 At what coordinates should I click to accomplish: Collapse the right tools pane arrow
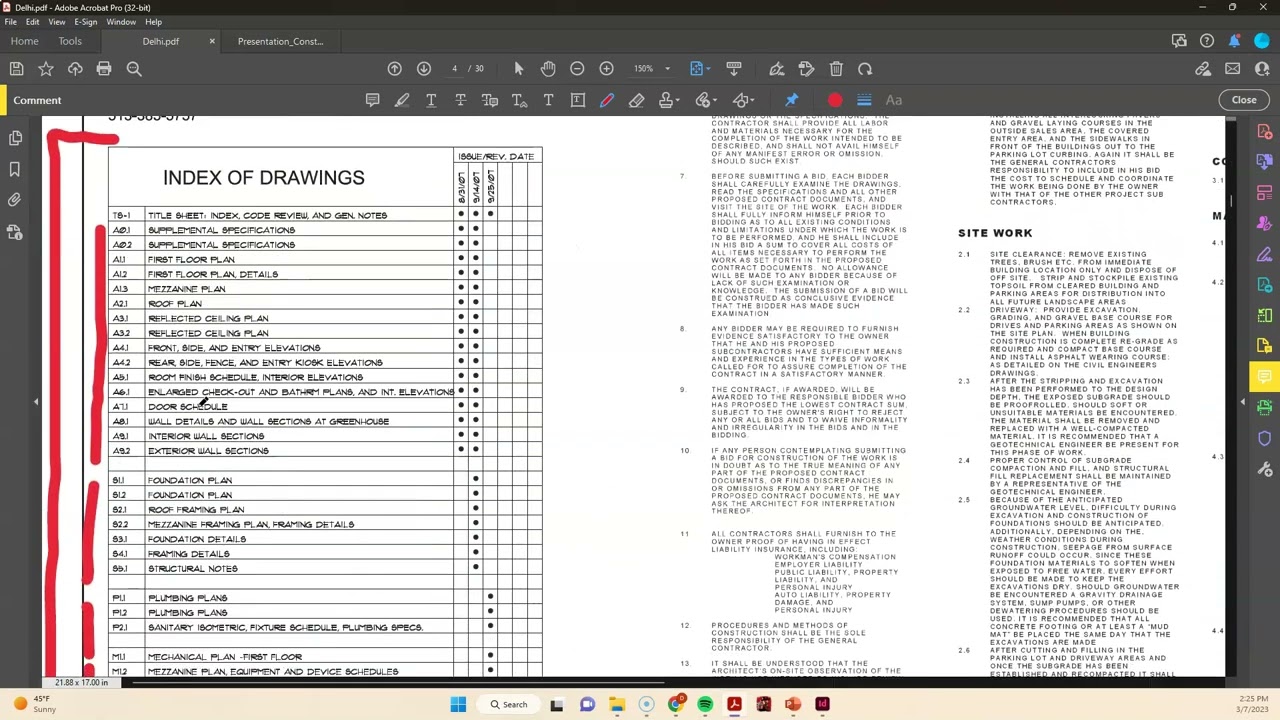click(1243, 402)
